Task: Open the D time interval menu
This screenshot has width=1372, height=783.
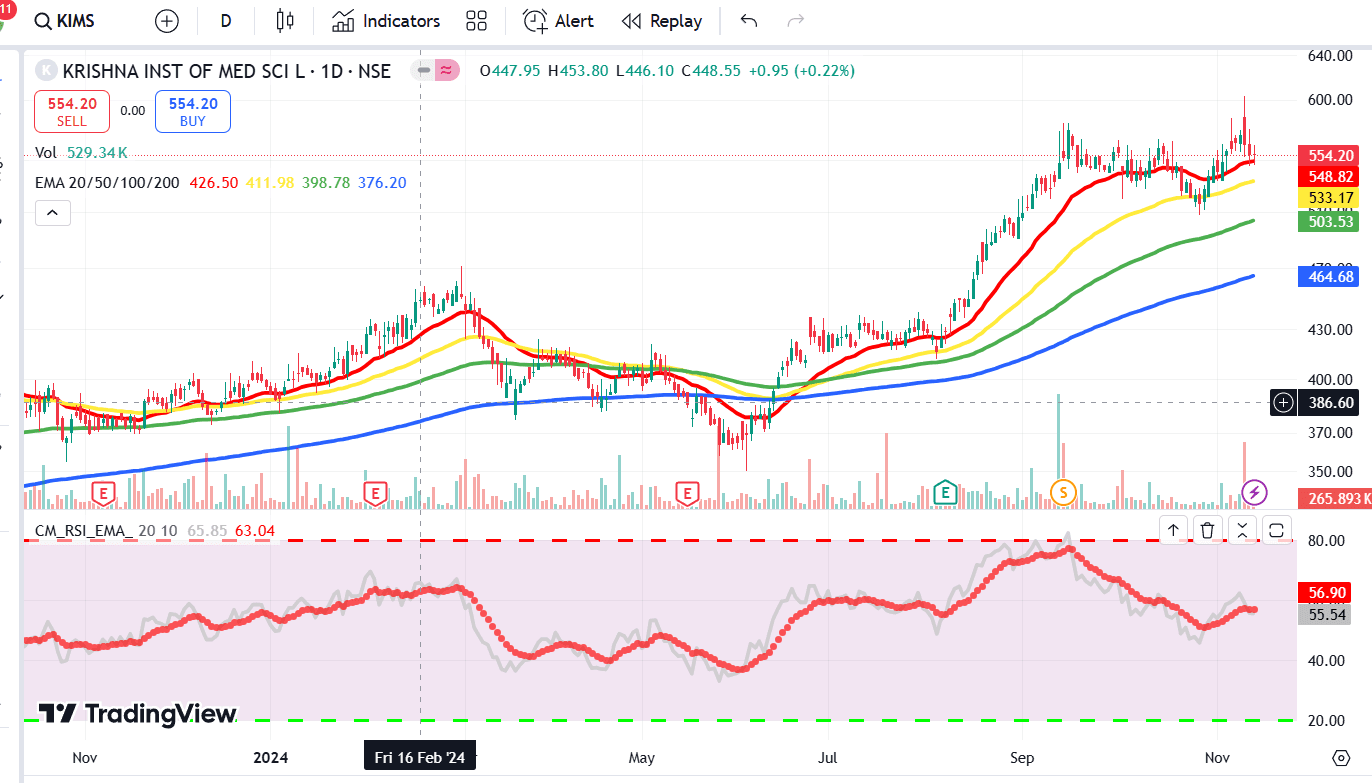Action: 226,21
